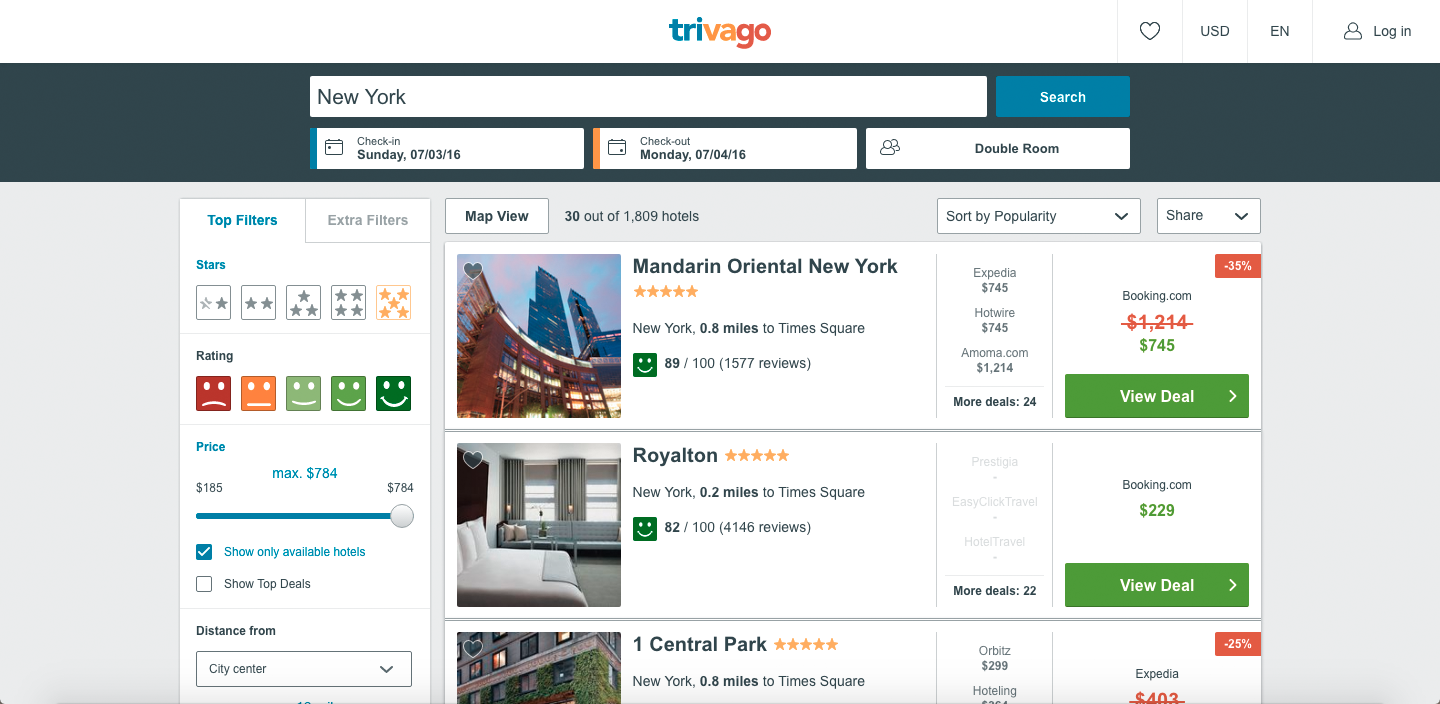
Task: Switch to the Extra Filters tab
Action: 368,220
